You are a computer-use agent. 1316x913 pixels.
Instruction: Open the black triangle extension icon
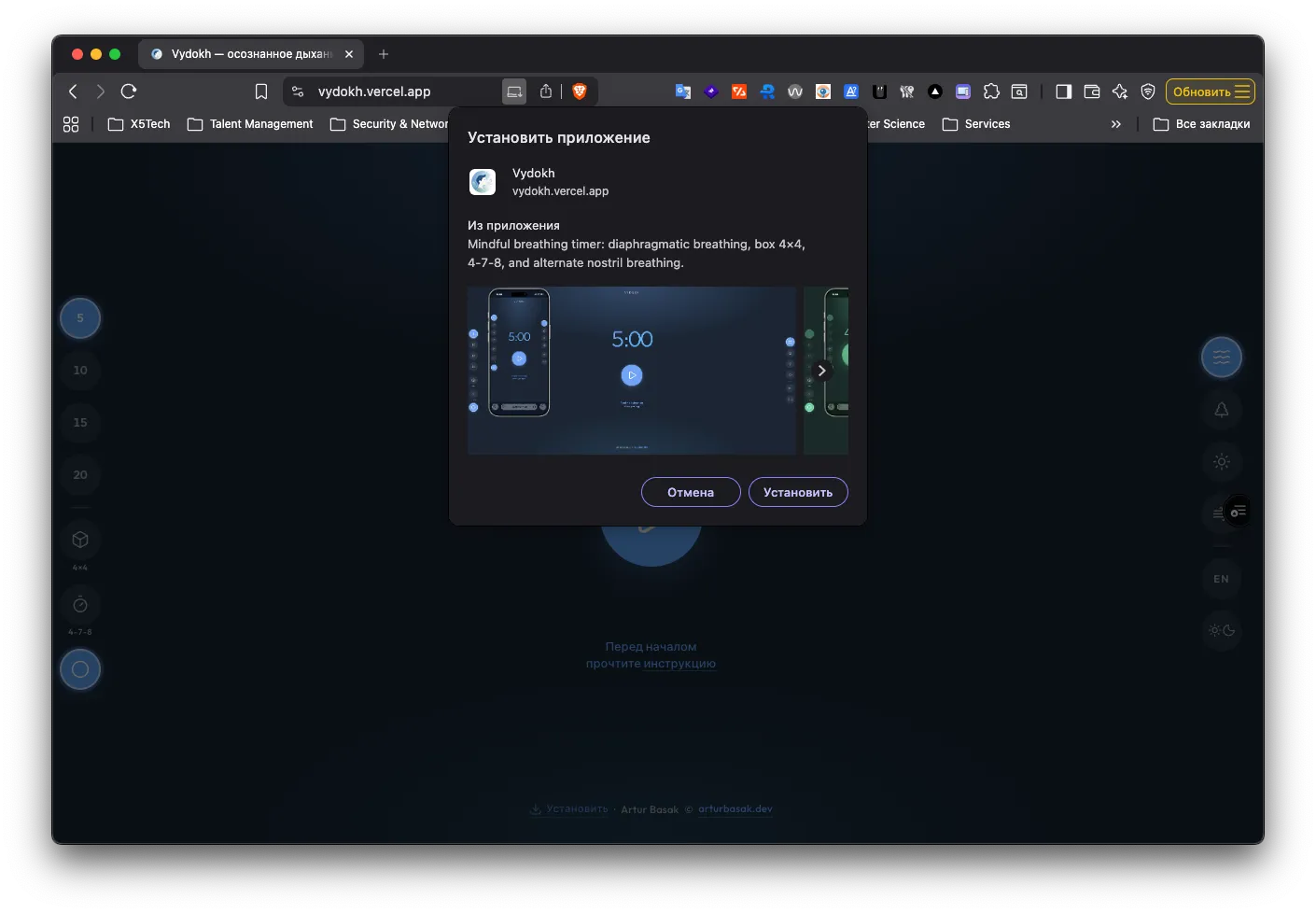(935, 91)
